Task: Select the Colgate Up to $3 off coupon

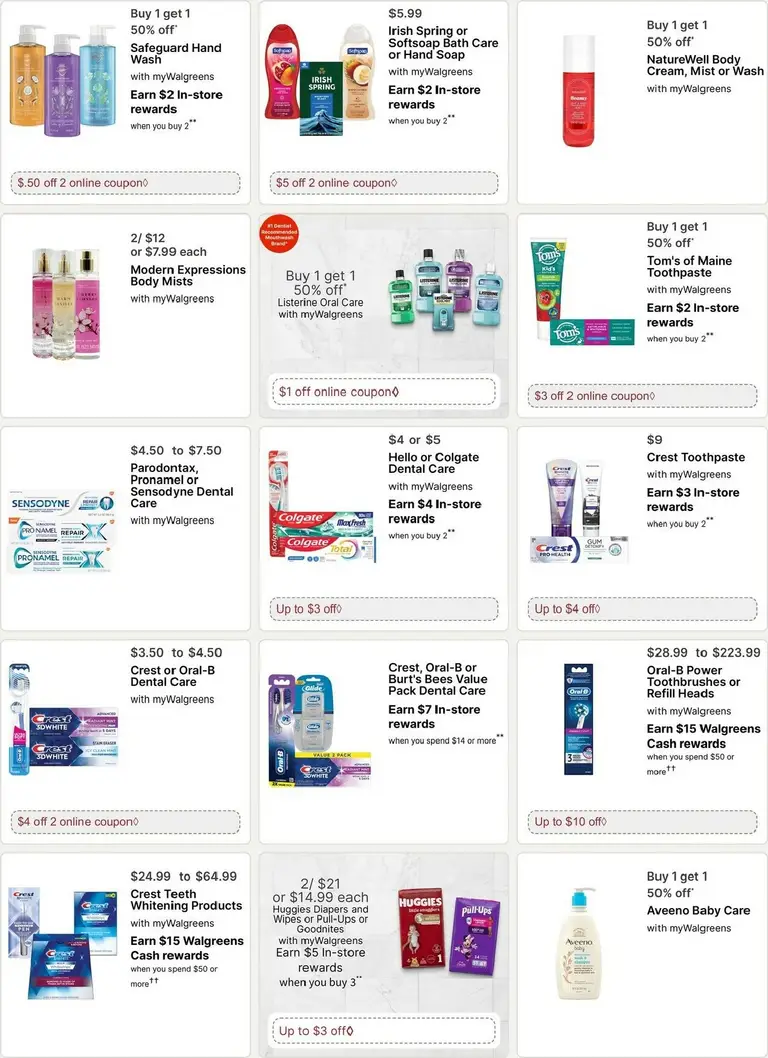Action: [383, 609]
